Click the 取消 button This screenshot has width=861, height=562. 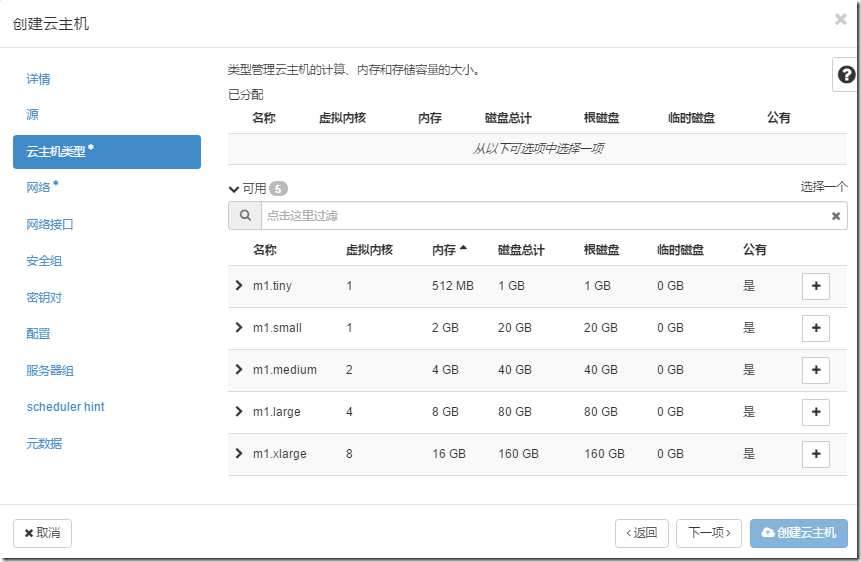pos(42,533)
